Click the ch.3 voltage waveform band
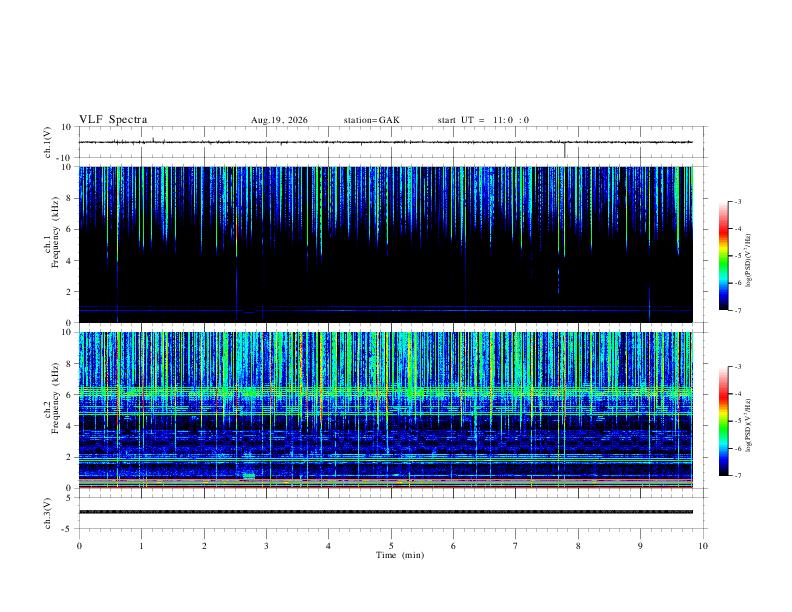 [x=385, y=512]
